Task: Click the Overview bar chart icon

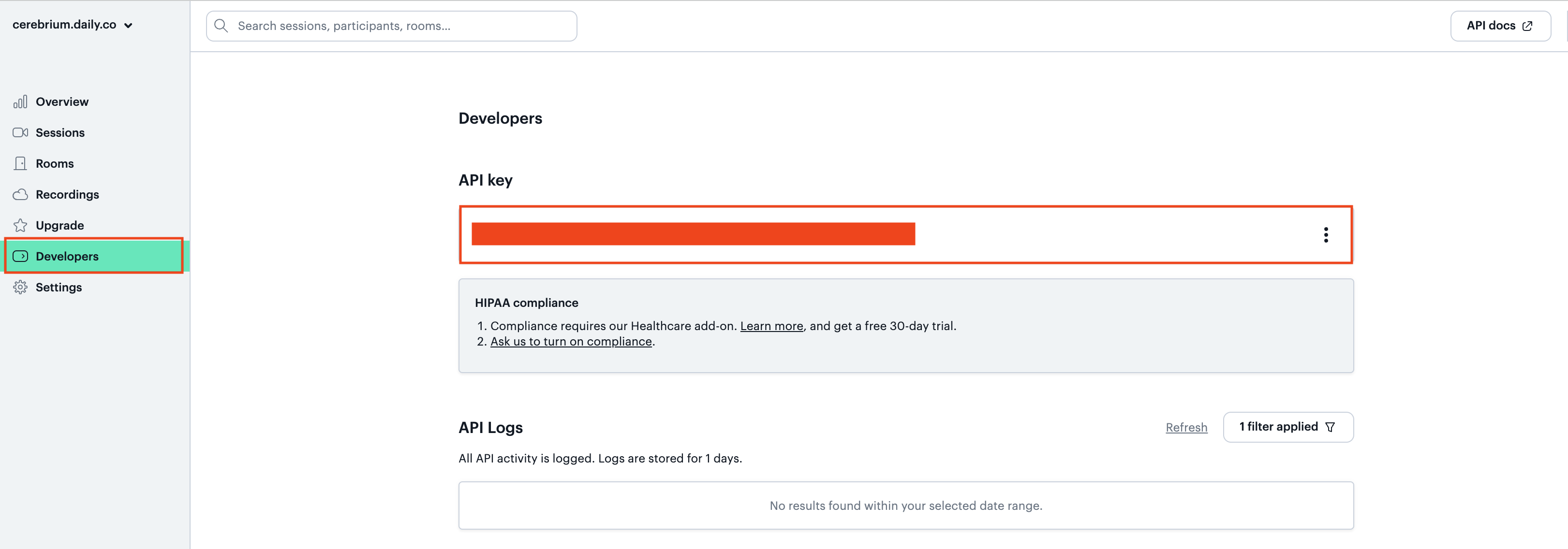Action: 20,101
